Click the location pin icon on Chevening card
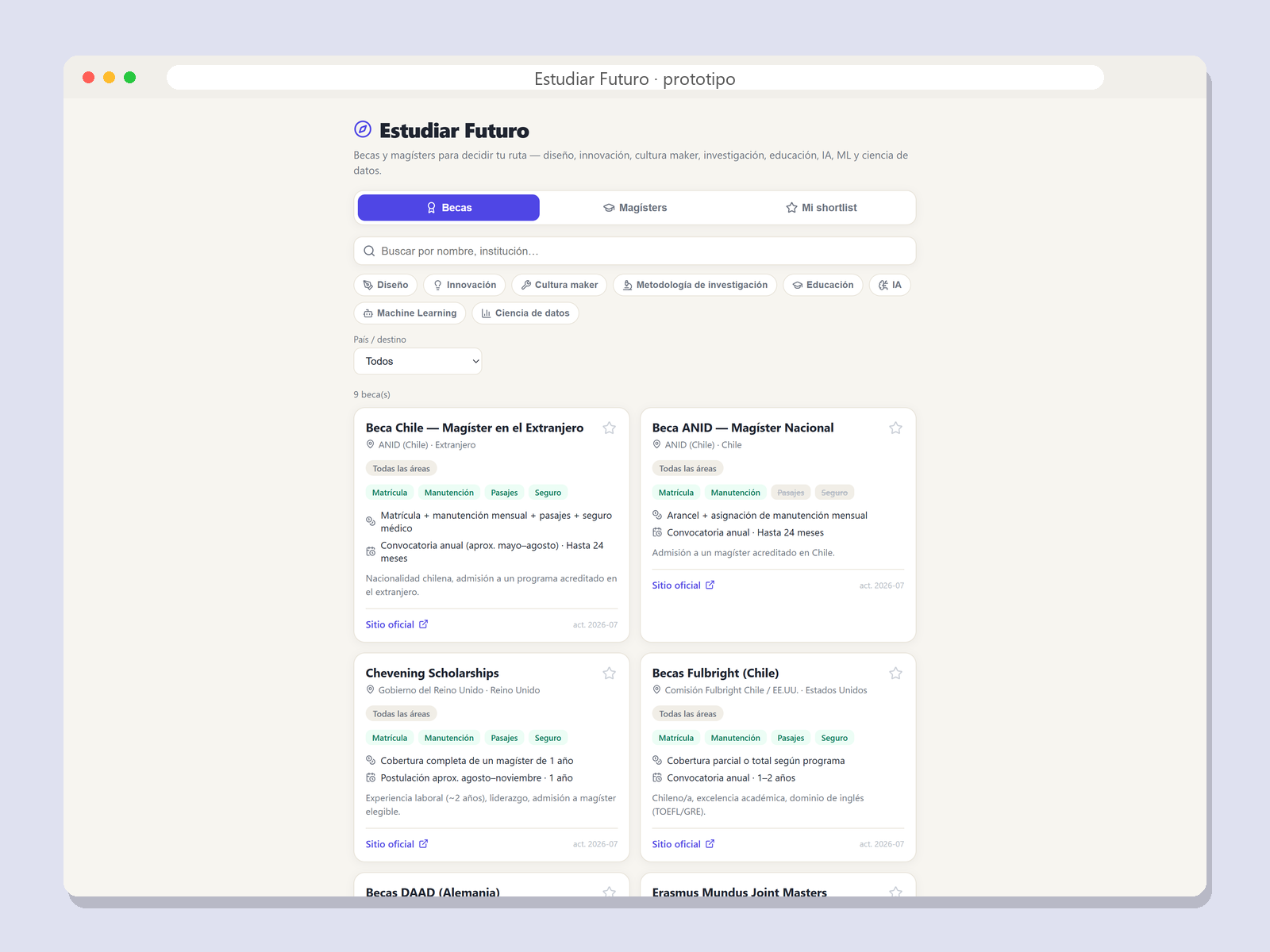 click(370, 689)
